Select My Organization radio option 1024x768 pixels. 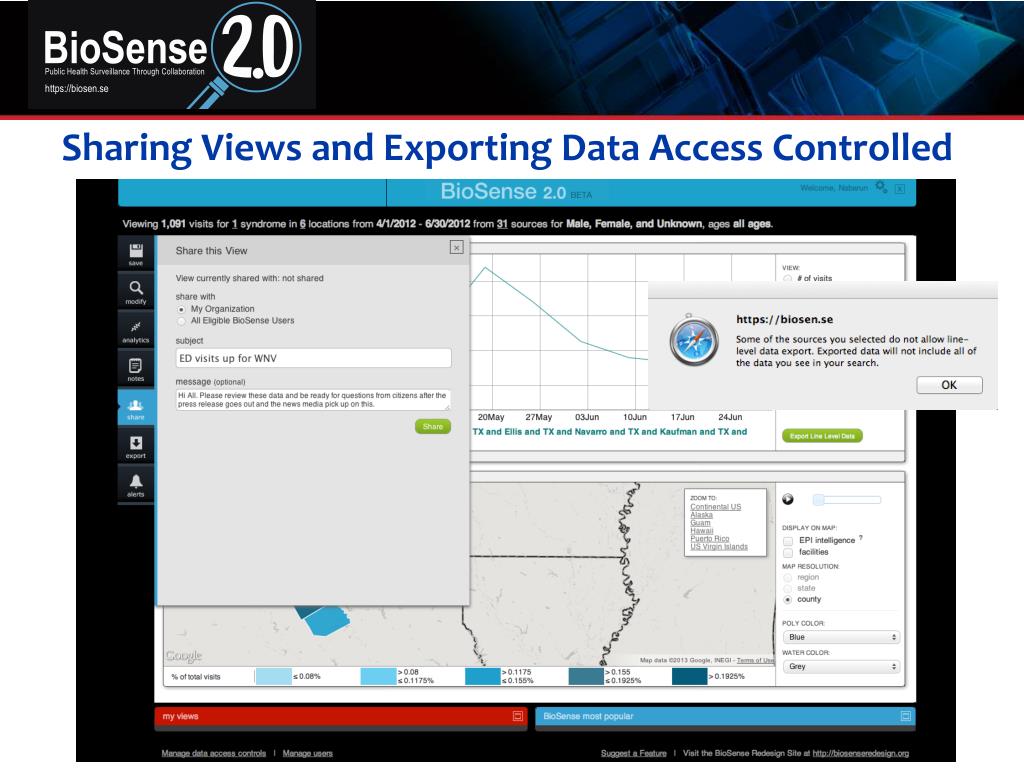[x=182, y=309]
